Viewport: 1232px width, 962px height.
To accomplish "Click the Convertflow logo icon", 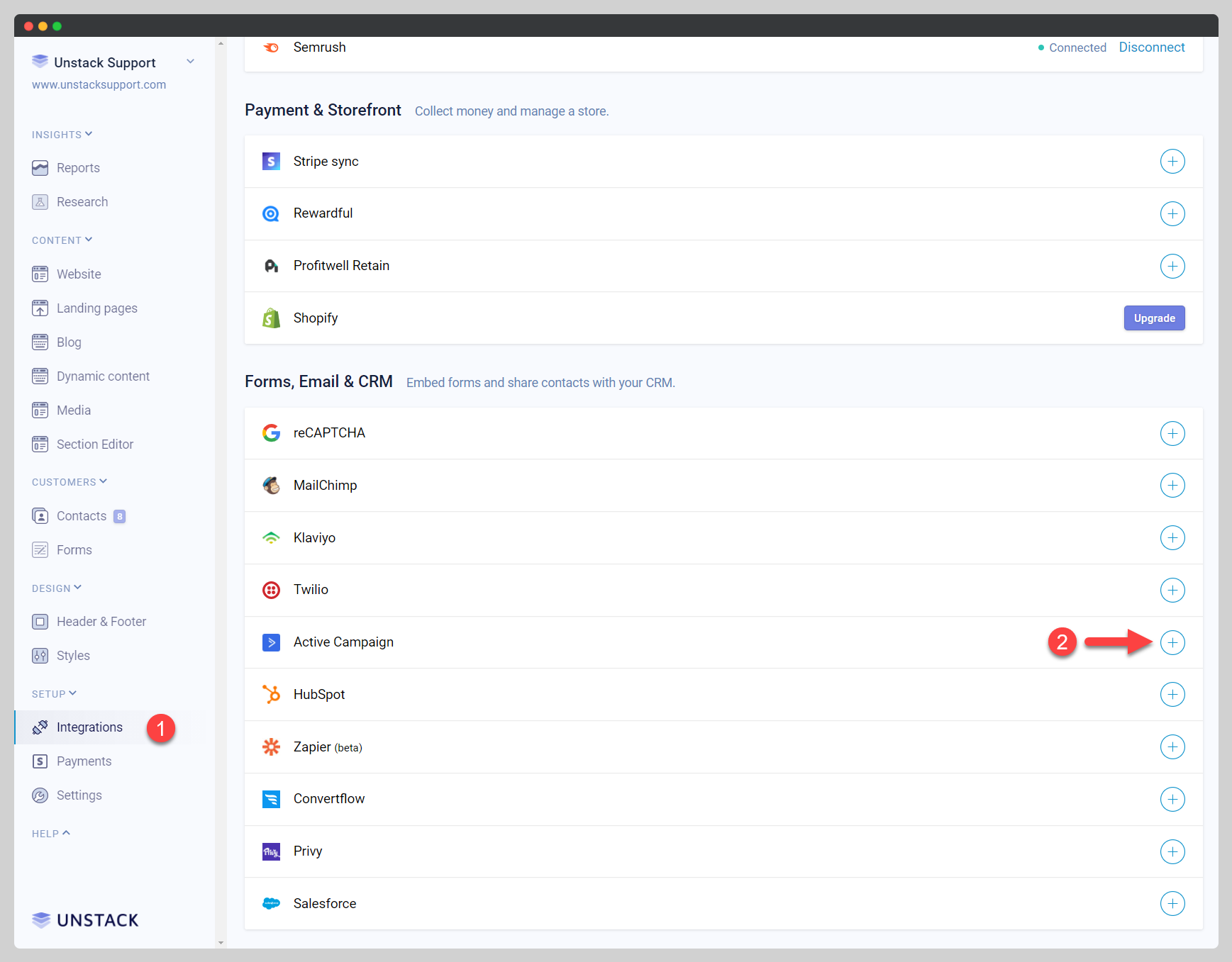I will point(271,799).
